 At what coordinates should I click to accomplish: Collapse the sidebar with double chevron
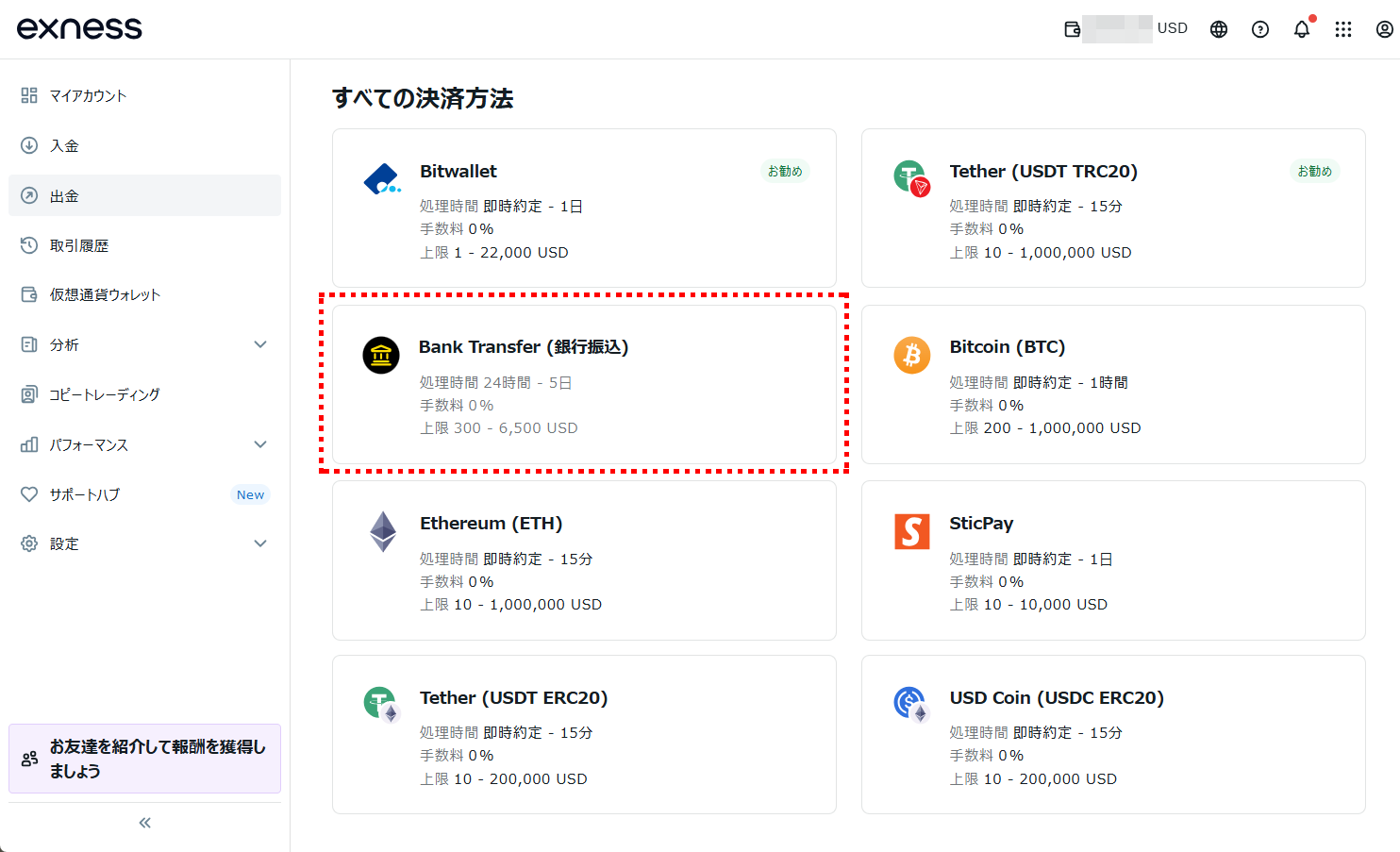pyautogui.click(x=145, y=823)
